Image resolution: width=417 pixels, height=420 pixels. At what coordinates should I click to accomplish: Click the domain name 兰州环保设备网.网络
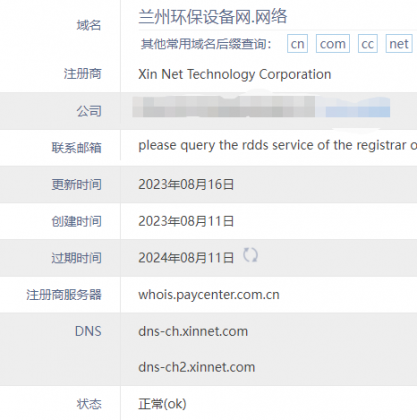213,17
